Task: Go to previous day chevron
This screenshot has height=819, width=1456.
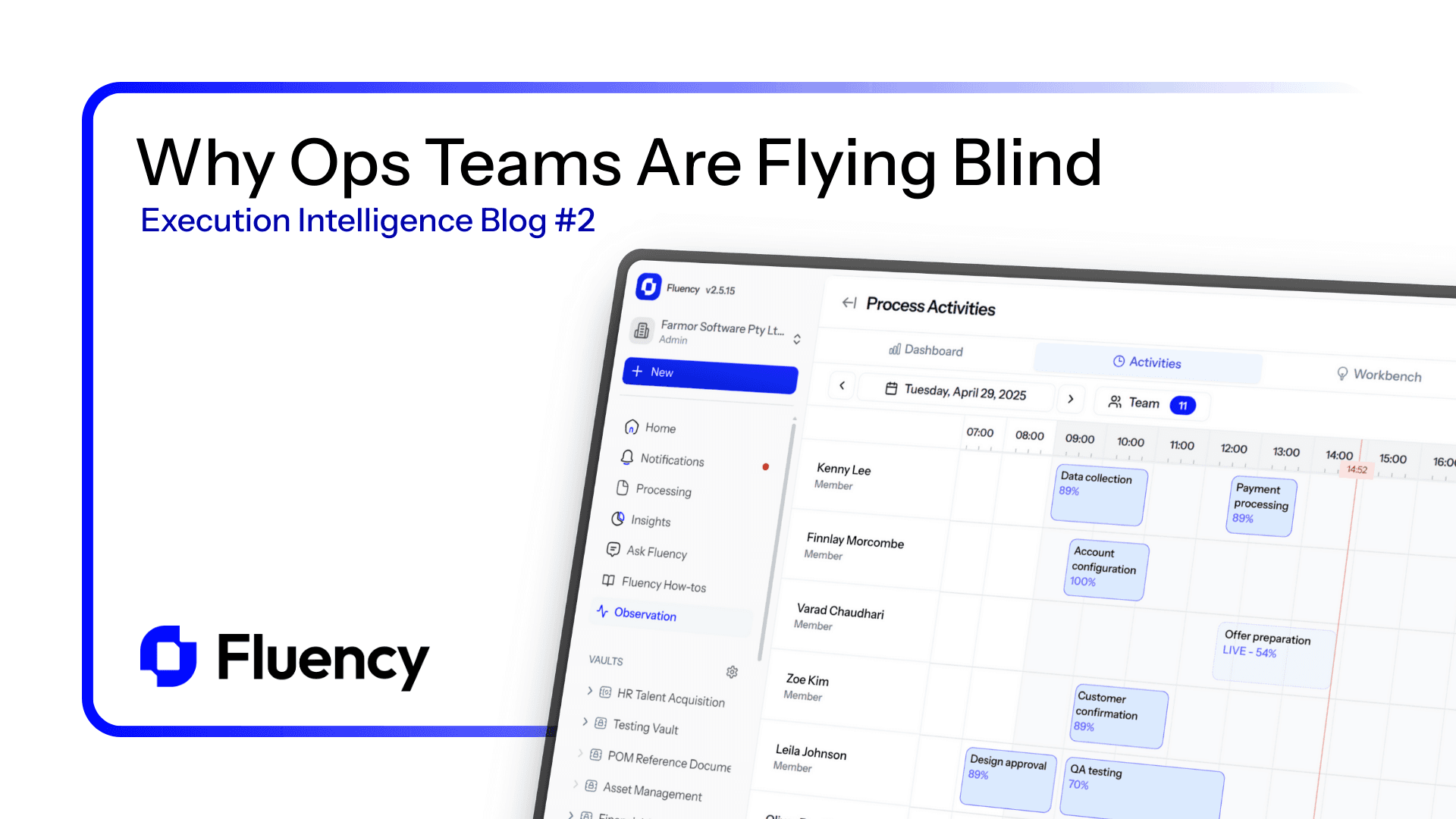Action: pyautogui.click(x=842, y=385)
